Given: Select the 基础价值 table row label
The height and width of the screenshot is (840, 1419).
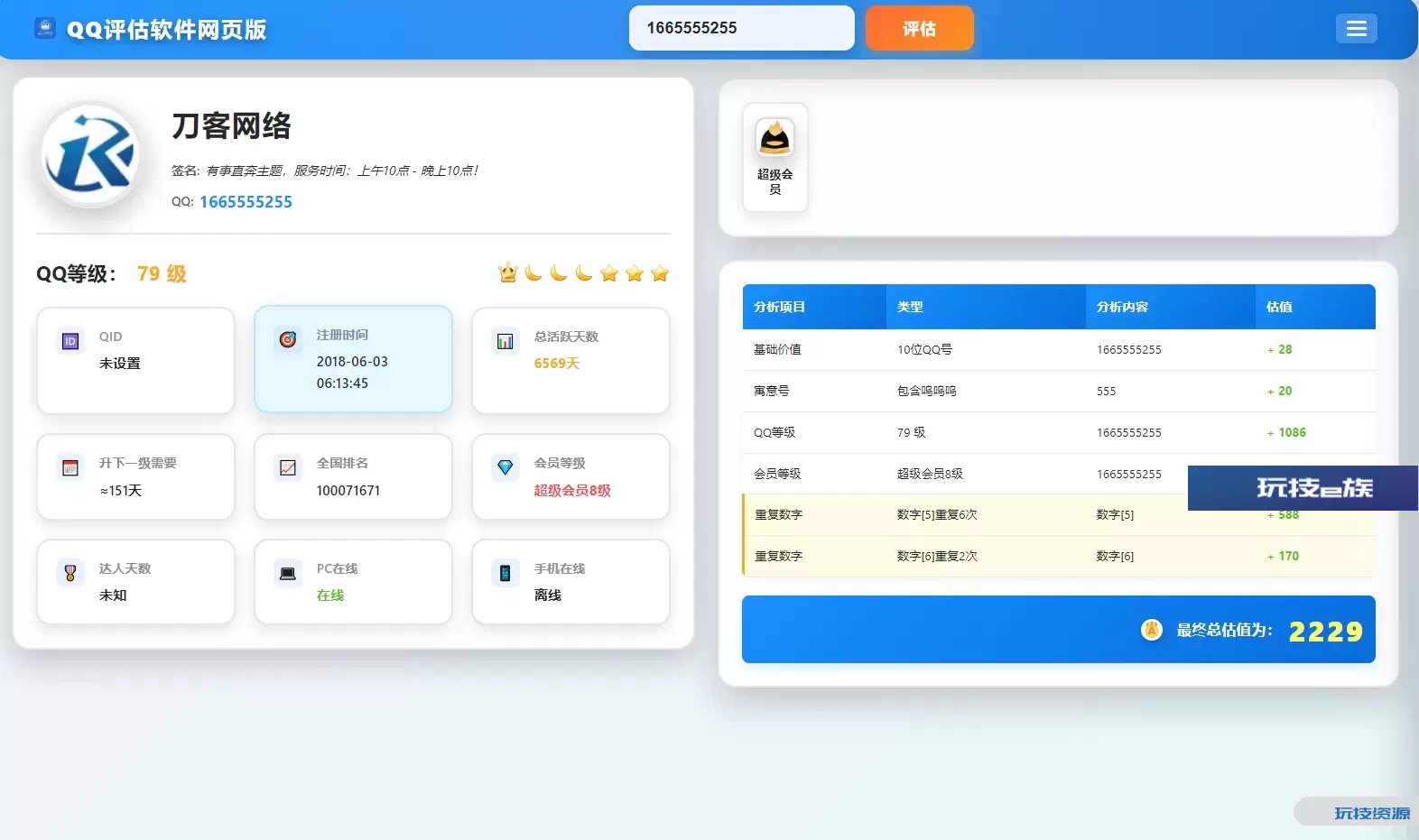Looking at the screenshot, I should tap(777, 349).
